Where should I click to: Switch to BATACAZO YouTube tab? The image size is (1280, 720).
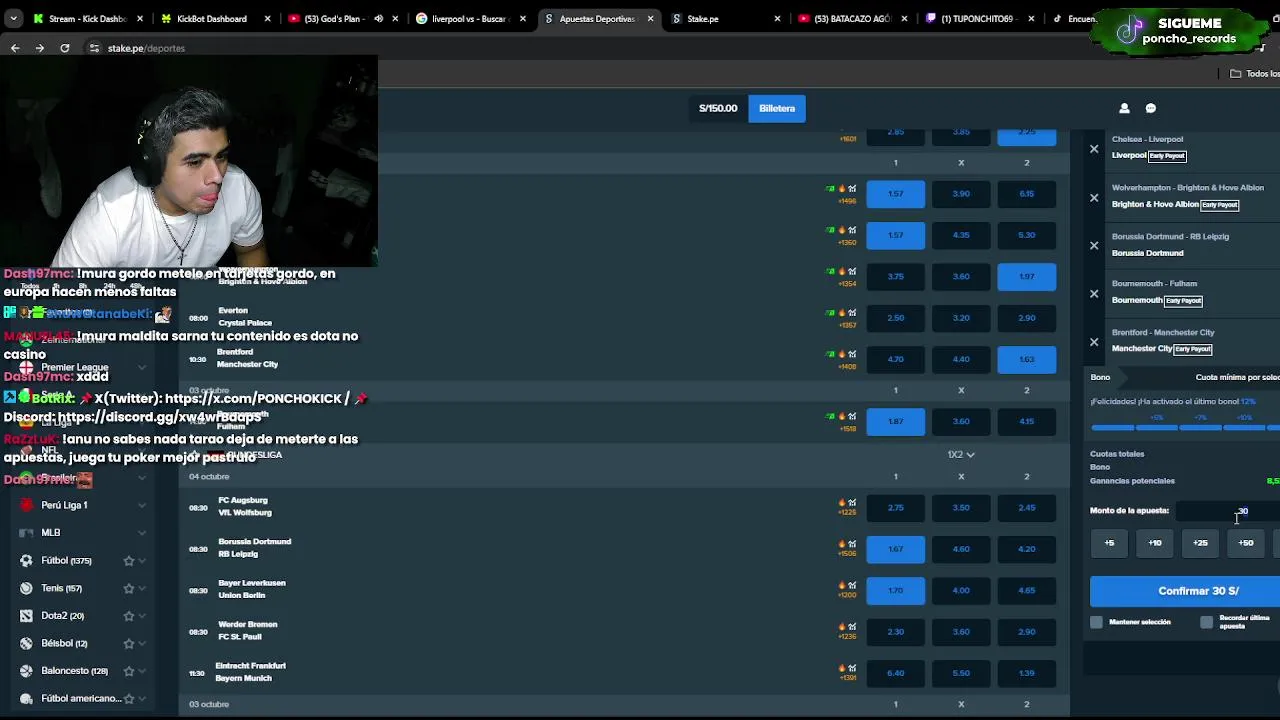point(853,18)
